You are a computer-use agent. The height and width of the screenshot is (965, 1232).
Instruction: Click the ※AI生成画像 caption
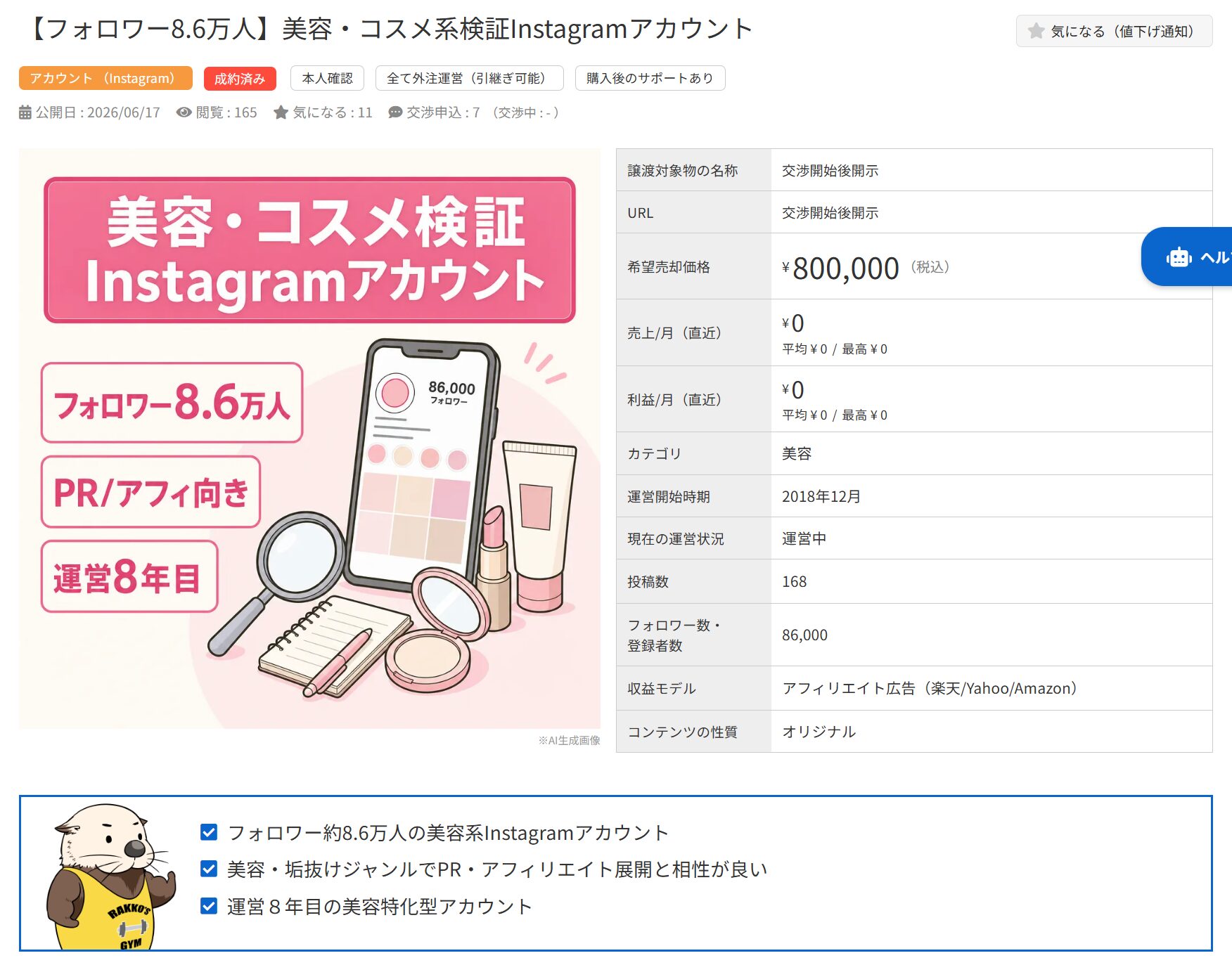(x=569, y=741)
